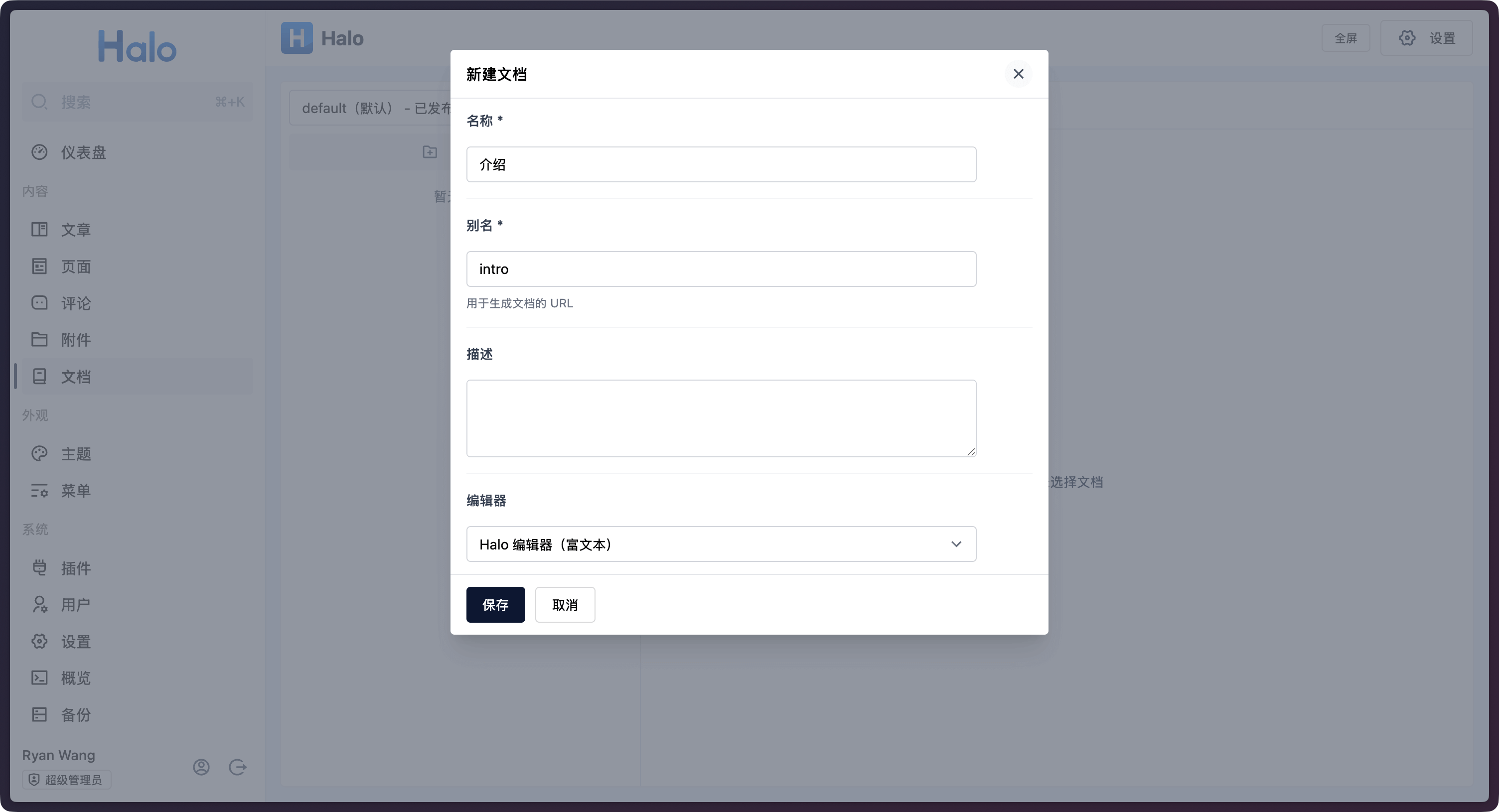Open 主题 in the sidebar

[138, 454]
